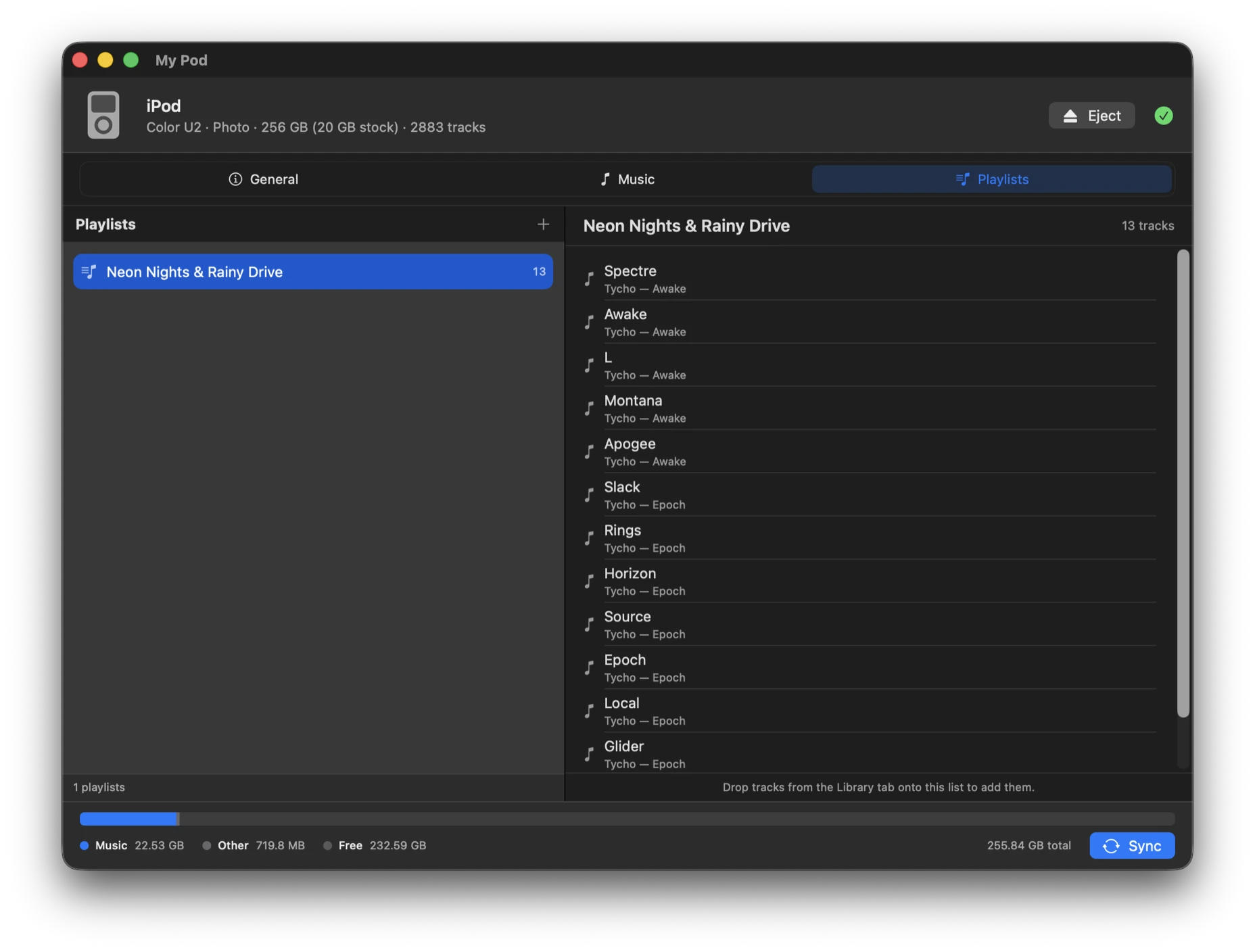
Task: Add a new playlist with plus icon
Action: [x=543, y=224]
